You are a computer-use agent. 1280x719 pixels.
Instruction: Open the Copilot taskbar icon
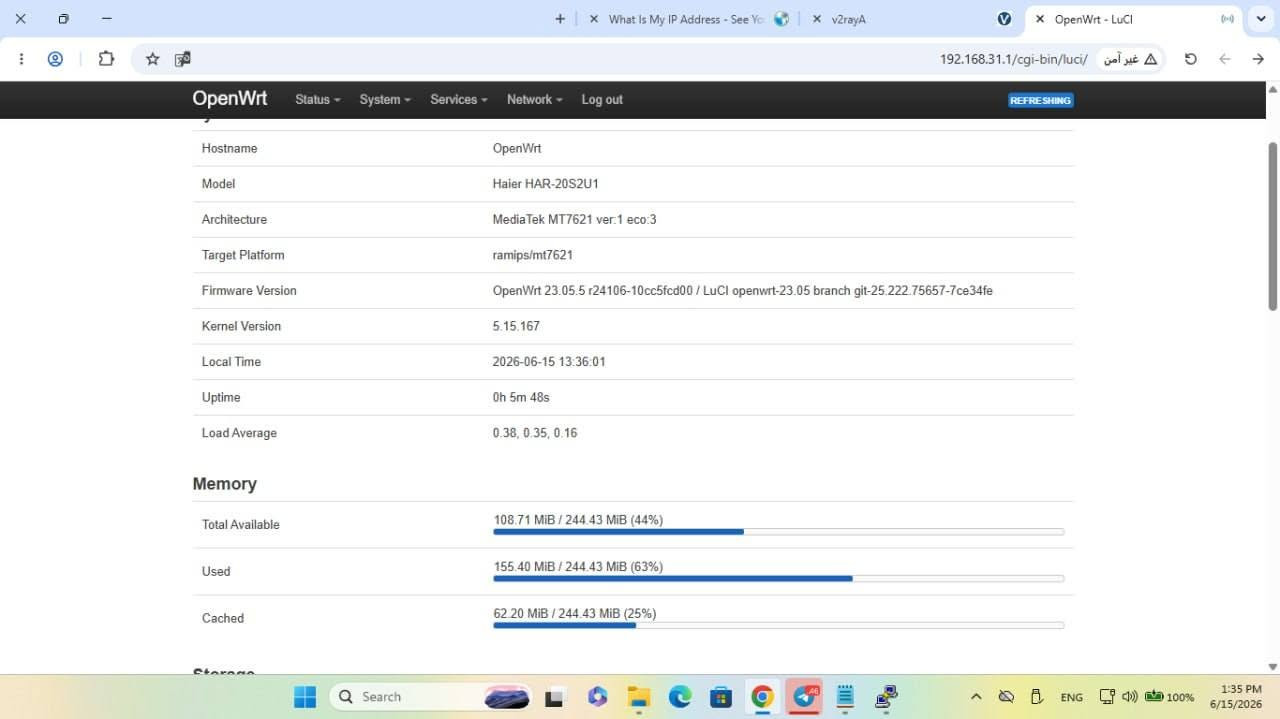[x=598, y=697]
